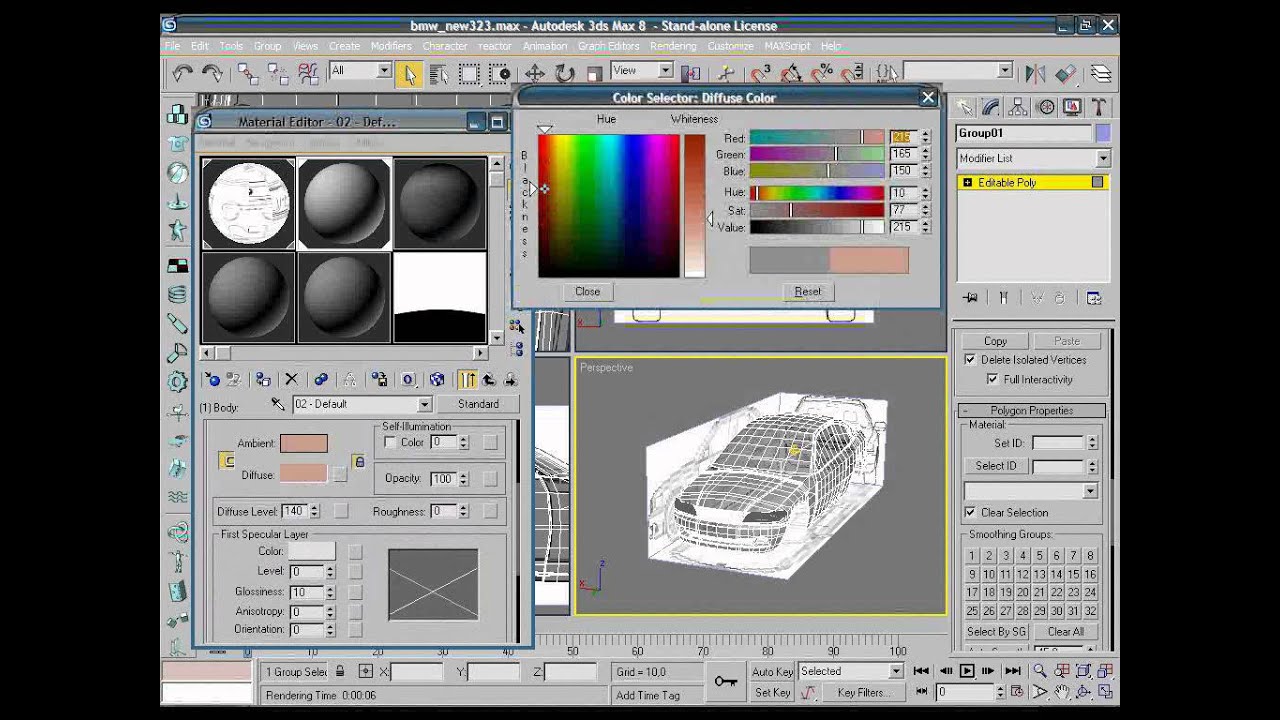Screen dimensions: 1280x720
Task: Activate the Unlink Selection tool
Action: (278, 72)
